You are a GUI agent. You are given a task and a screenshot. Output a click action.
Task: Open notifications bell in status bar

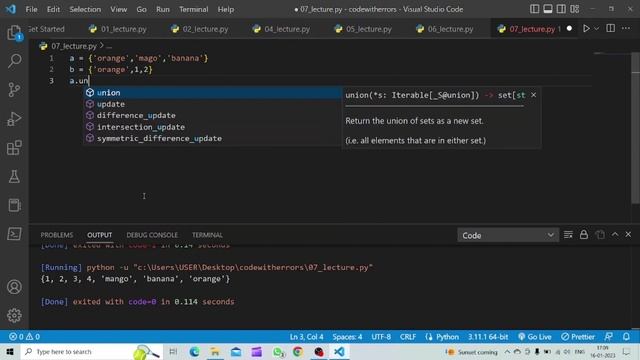(626, 337)
